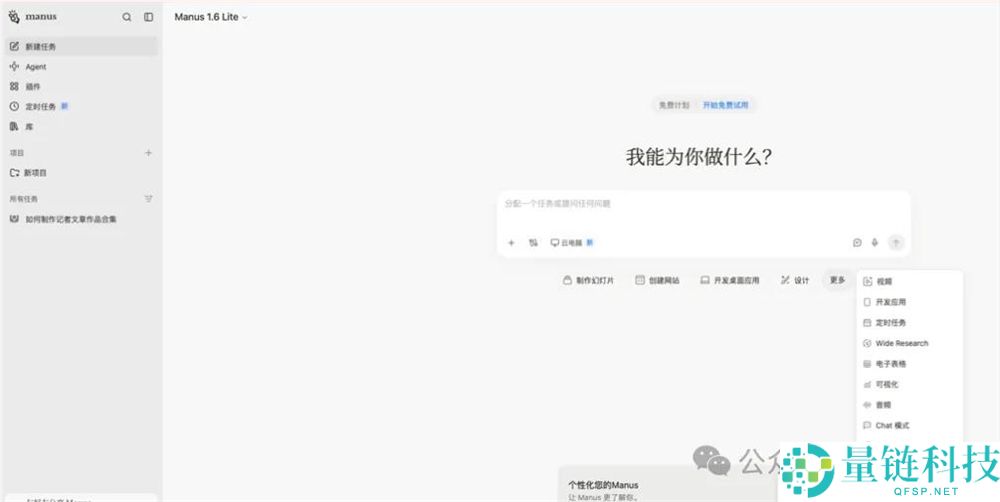Toggle the 更多 more options button
The width and height of the screenshot is (1000, 502).
click(837, 280)
